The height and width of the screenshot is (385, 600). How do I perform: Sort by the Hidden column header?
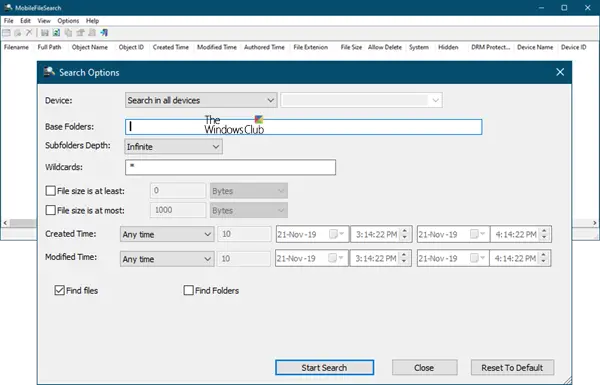(448, 47)
